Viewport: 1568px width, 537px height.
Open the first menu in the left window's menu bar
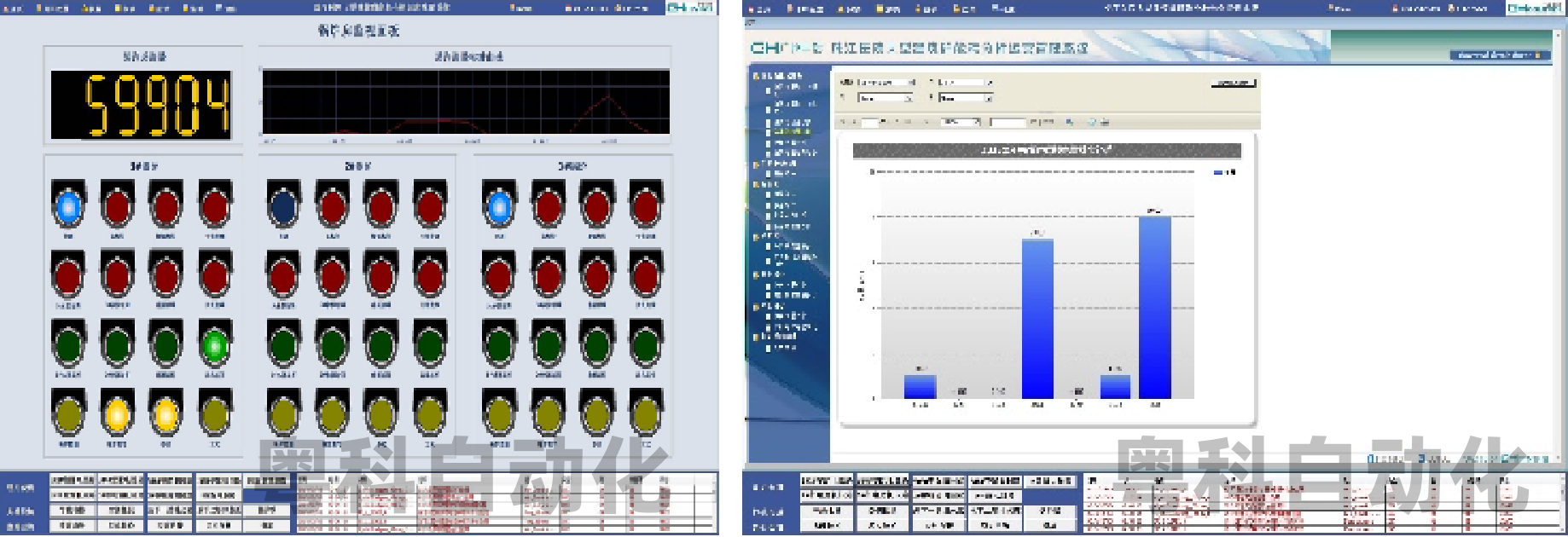(15, 9)
